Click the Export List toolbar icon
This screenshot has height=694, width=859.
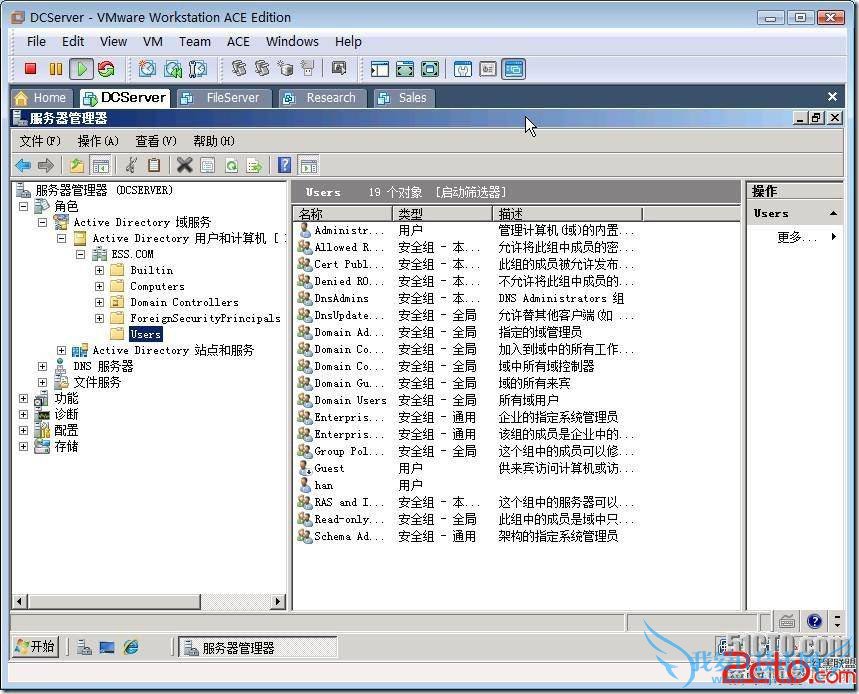tap(255, 165)
